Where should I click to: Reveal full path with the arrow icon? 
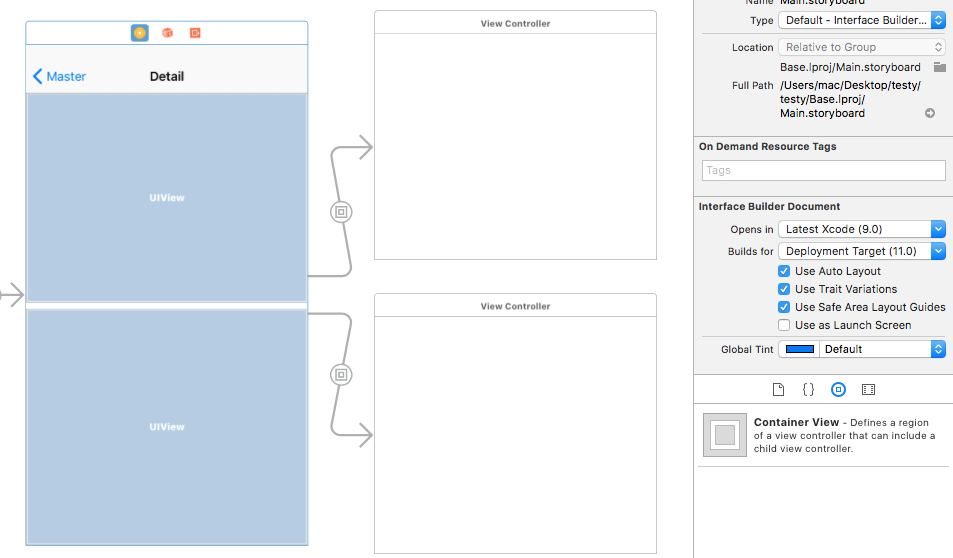click(x=930, y=113)
